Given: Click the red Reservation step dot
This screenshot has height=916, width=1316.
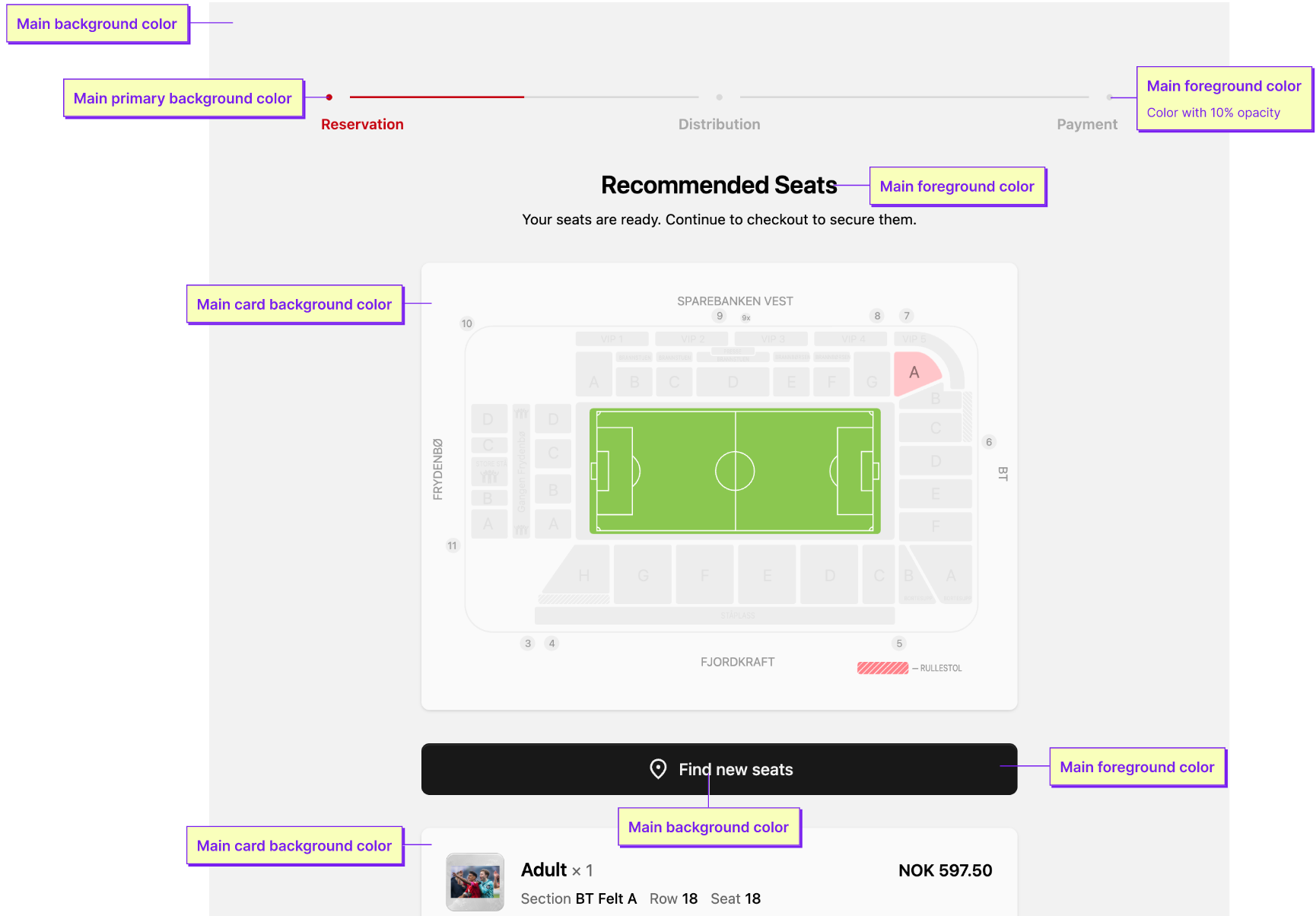Looking at the screenshot, I should (329, 97).
